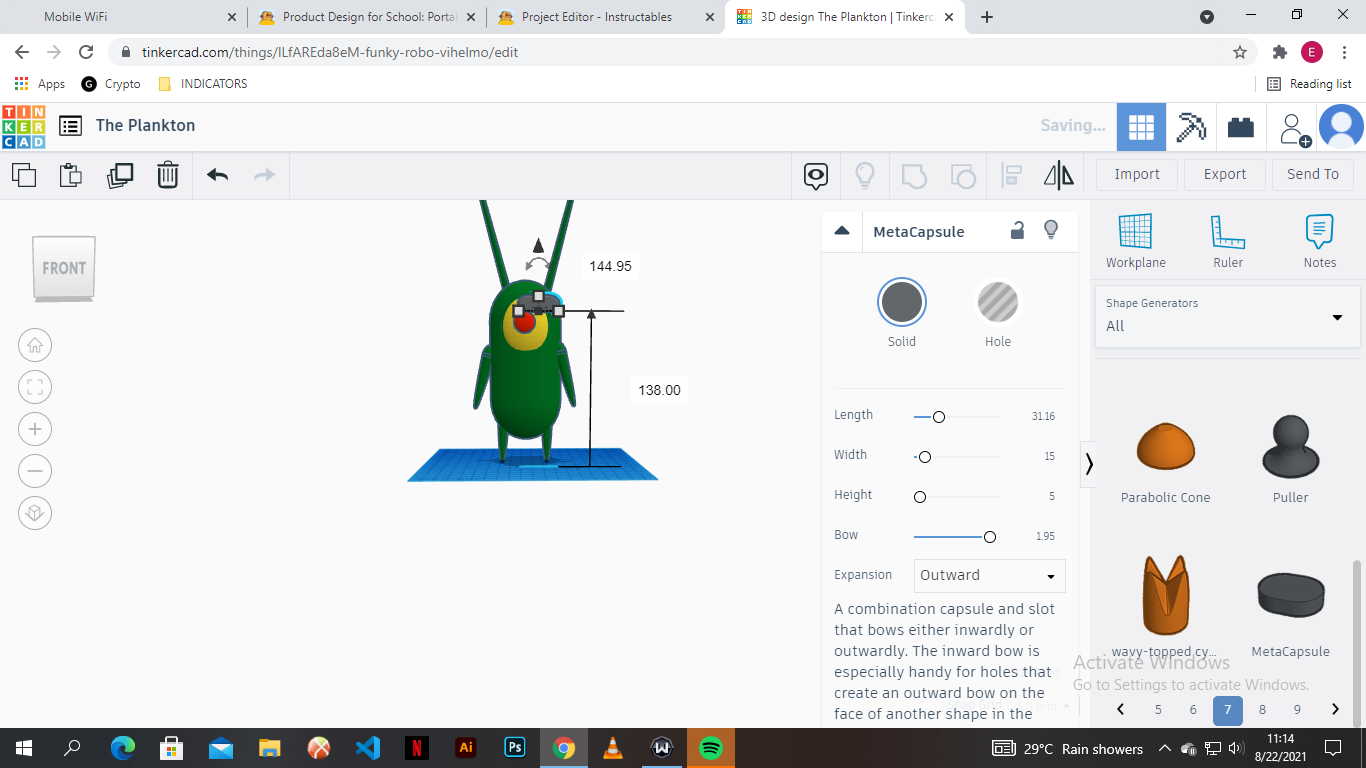1366x768 pixels.
Task: Click the Align tool icon
Action: (x=1011, y=176)
